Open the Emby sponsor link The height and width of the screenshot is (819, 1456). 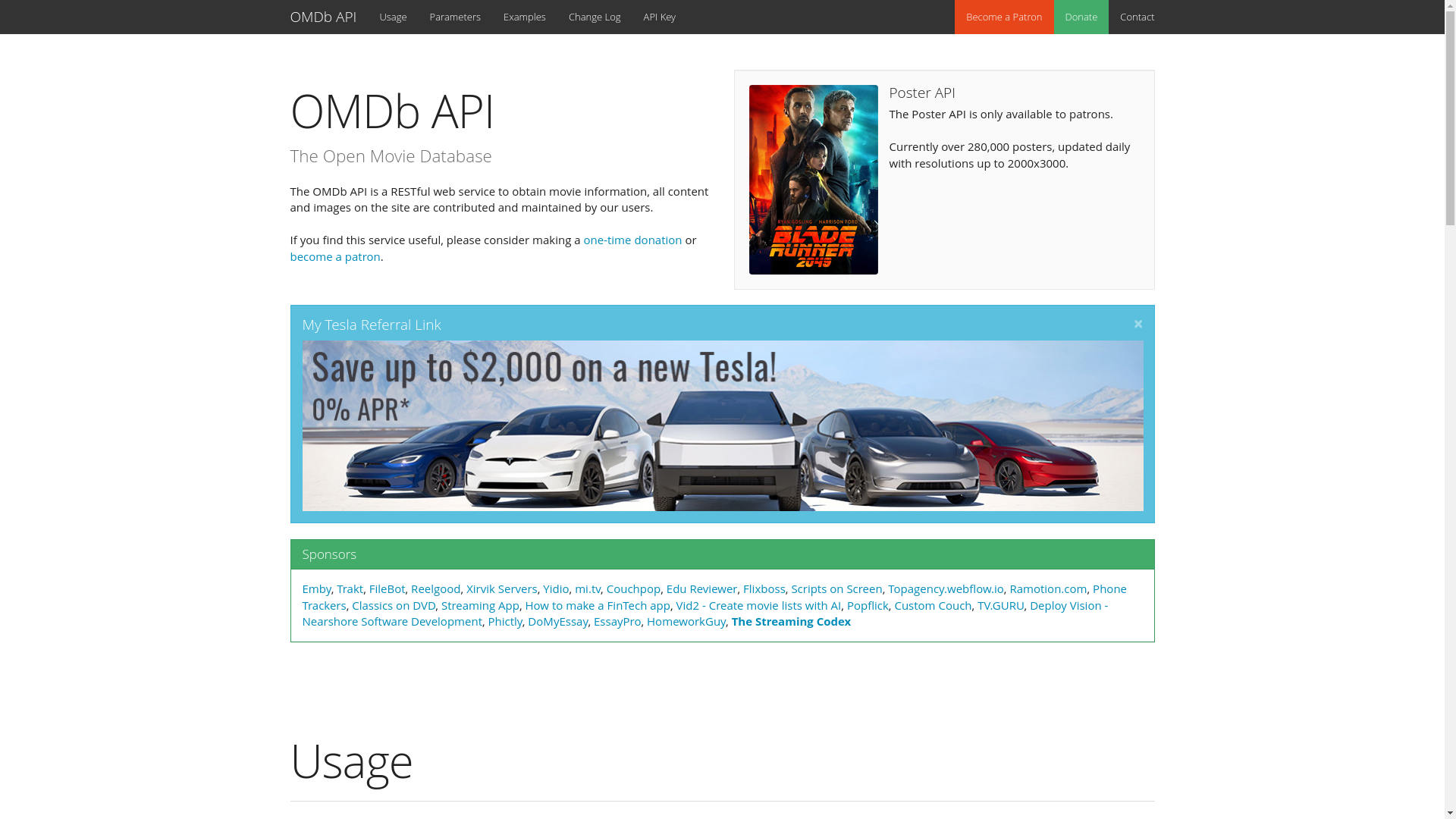tap(316, 588)
